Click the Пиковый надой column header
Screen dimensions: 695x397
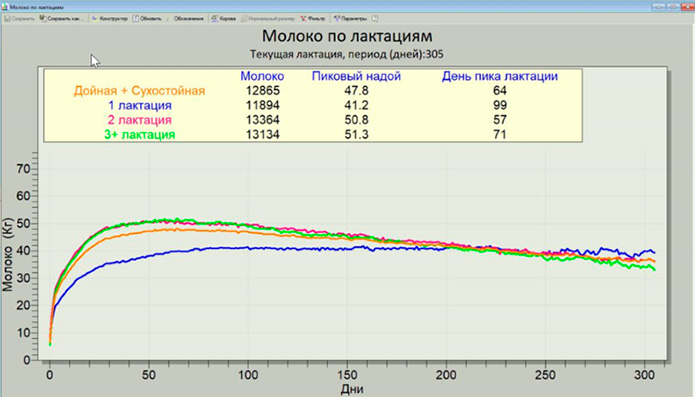pos(356,76)
